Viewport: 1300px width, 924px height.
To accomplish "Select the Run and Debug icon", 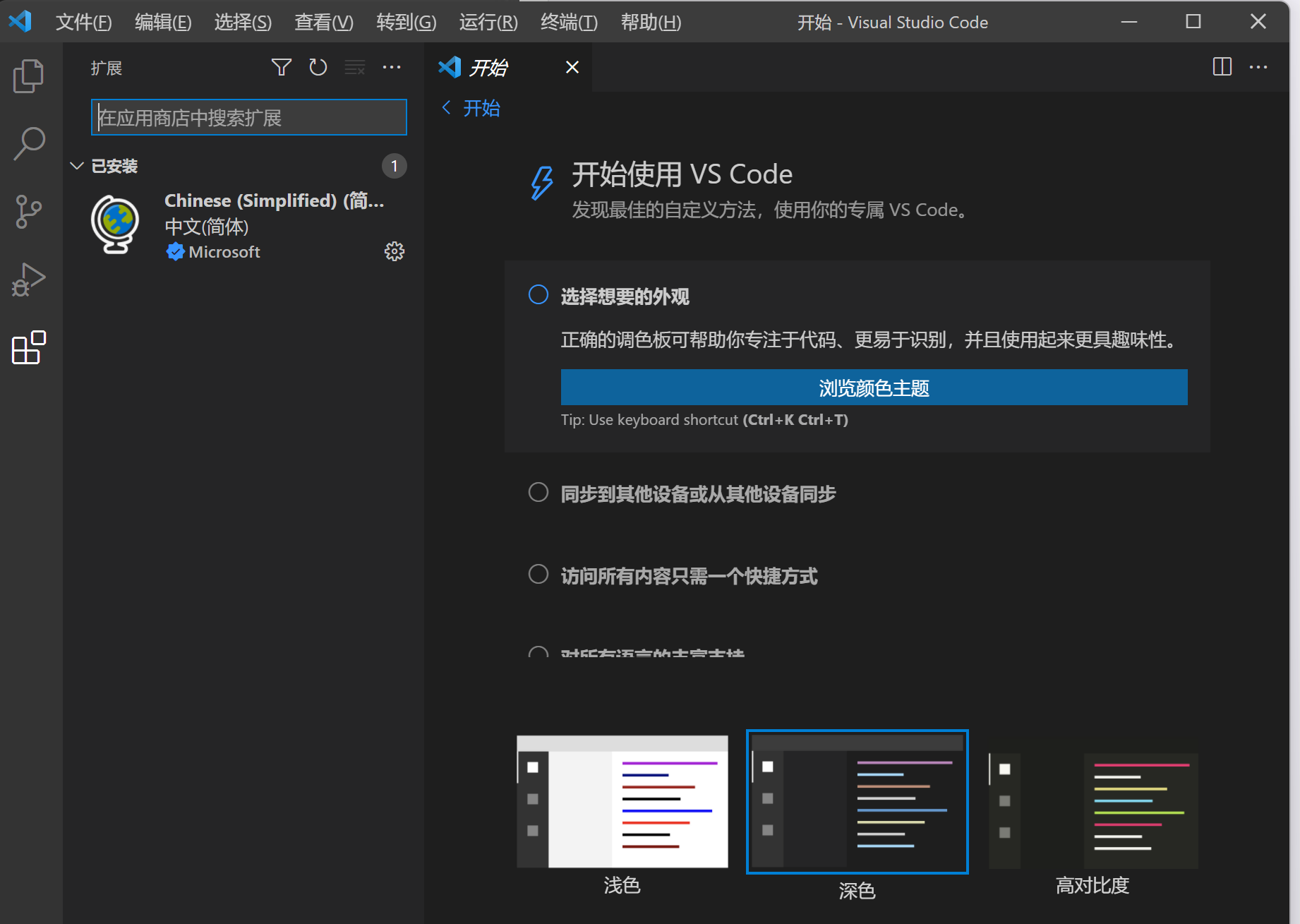I will pos(28,278).
